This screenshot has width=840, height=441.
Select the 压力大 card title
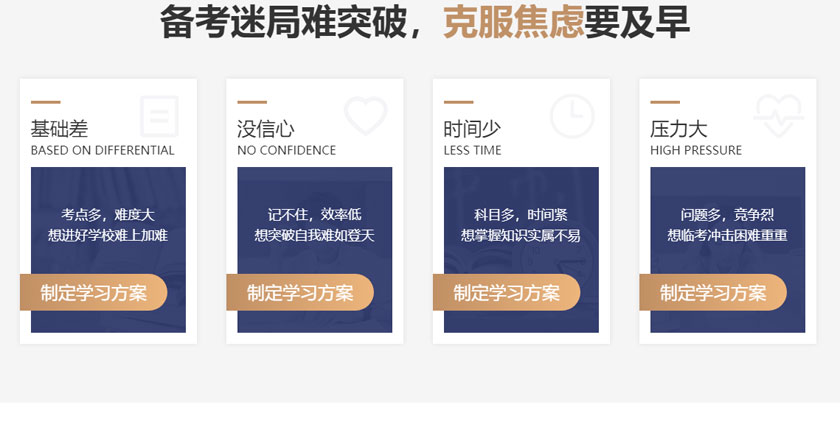(x=679, y=129)
